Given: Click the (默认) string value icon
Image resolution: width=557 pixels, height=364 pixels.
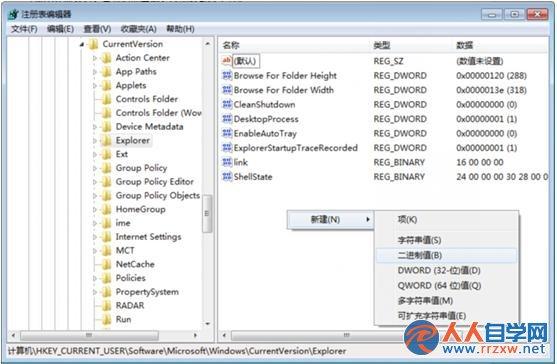Looking at the screenshot, I should (x=227, y=61).
